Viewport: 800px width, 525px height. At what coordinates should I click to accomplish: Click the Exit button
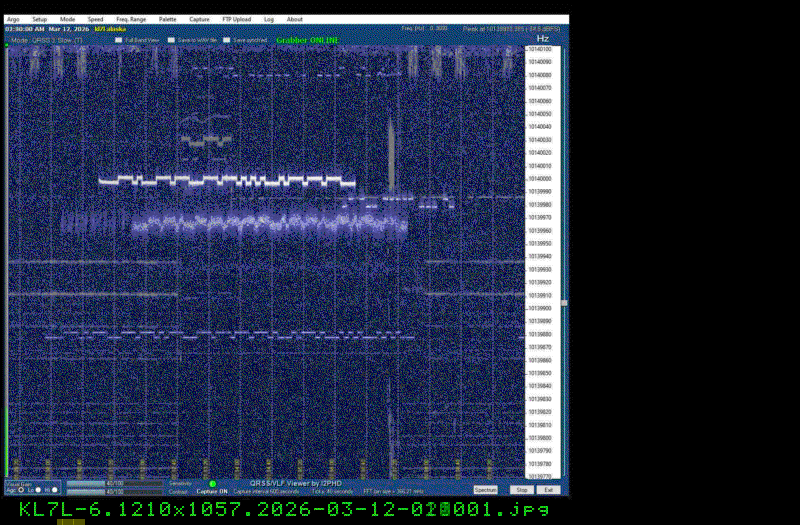[x=548, y=490]
